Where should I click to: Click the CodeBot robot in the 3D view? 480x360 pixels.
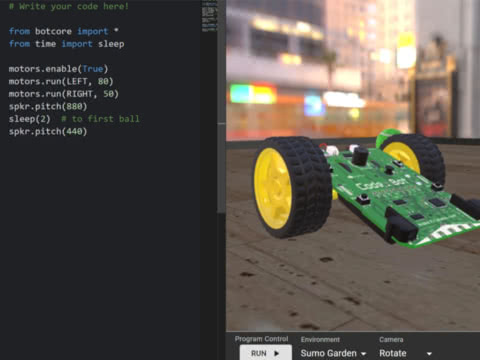[x=367, y=188]
